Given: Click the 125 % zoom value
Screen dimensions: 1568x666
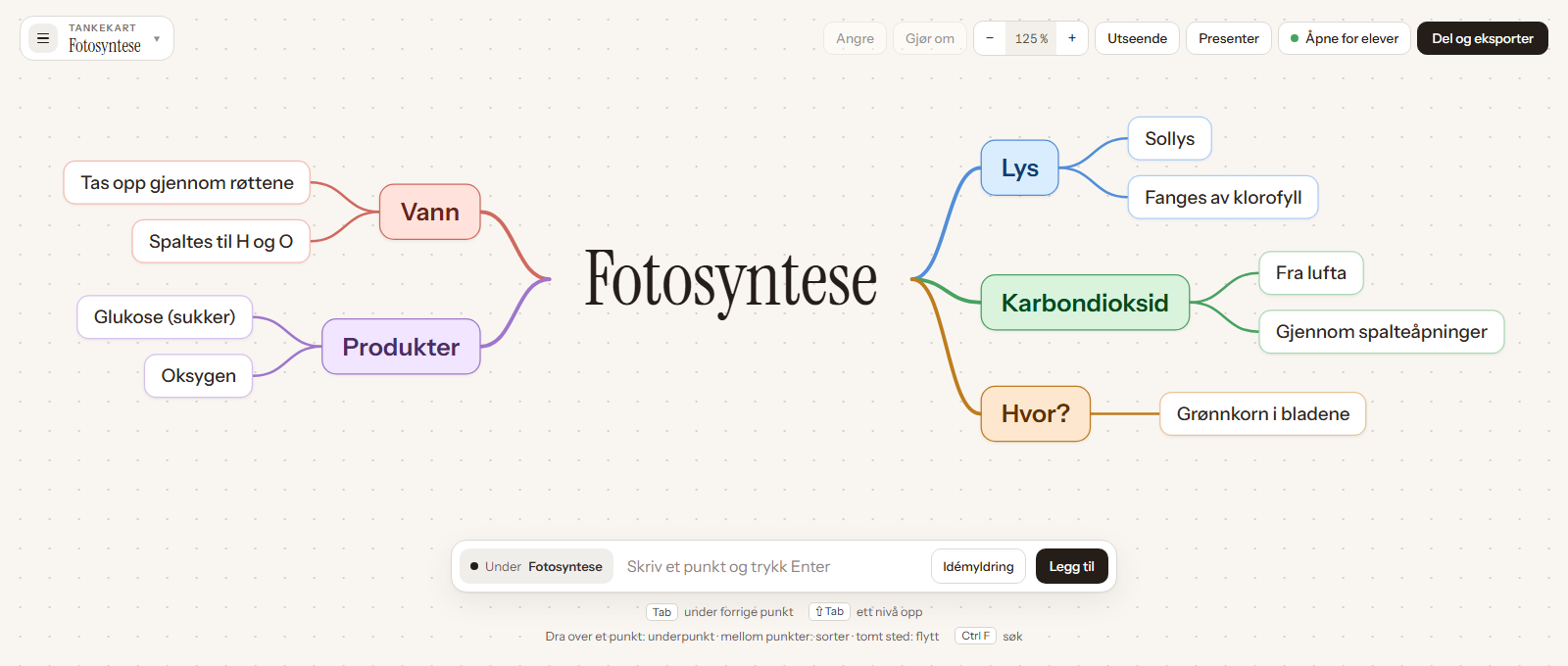Looking at the screenshot, I should click(1031, 38).
